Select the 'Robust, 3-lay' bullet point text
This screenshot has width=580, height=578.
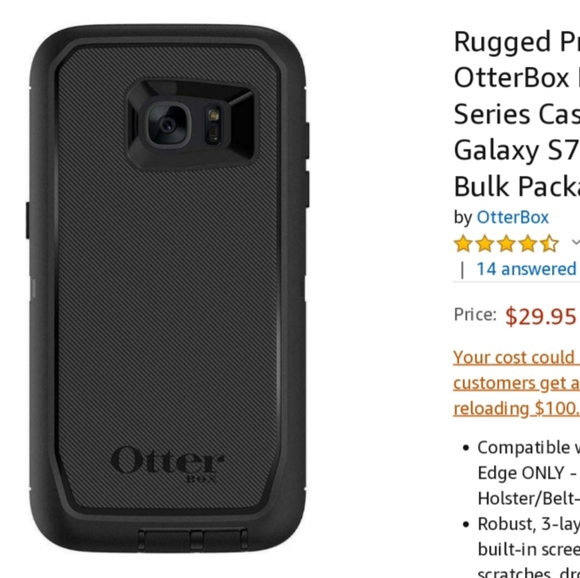pyautogui.click(x=529, y=549)
